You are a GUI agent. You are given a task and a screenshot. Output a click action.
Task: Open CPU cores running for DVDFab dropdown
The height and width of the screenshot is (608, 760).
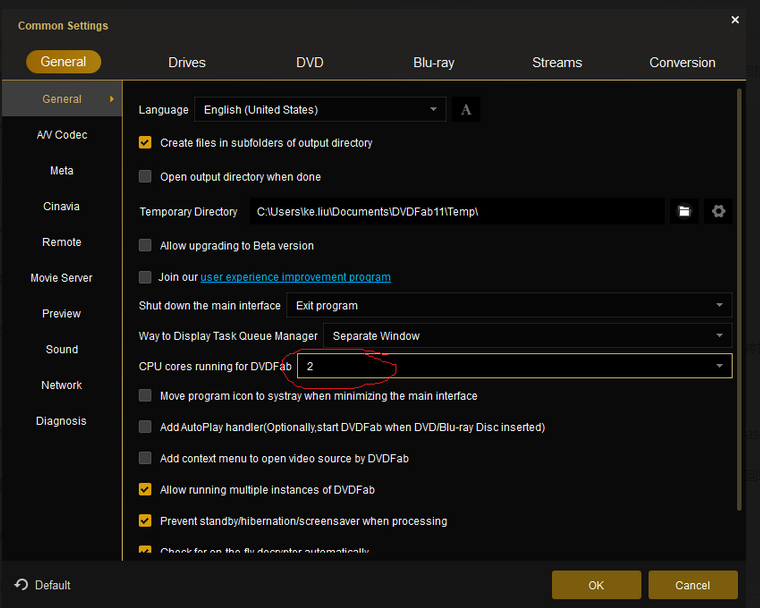(x=514, y=366)
